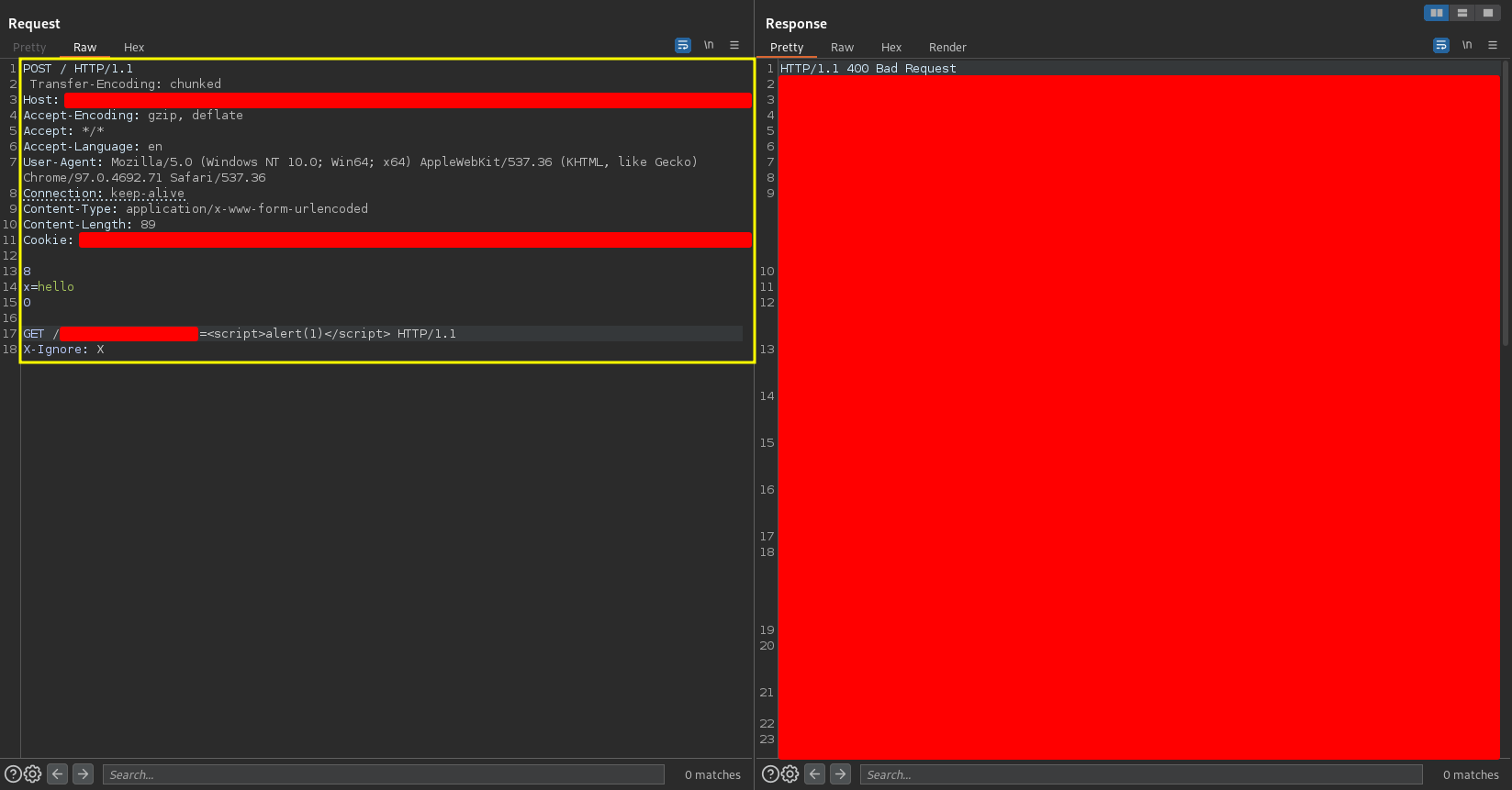This screenshot has height=790, width=1512.
Task: Click the 'X-Ignore: X' header line
Action: click(63, 350)
